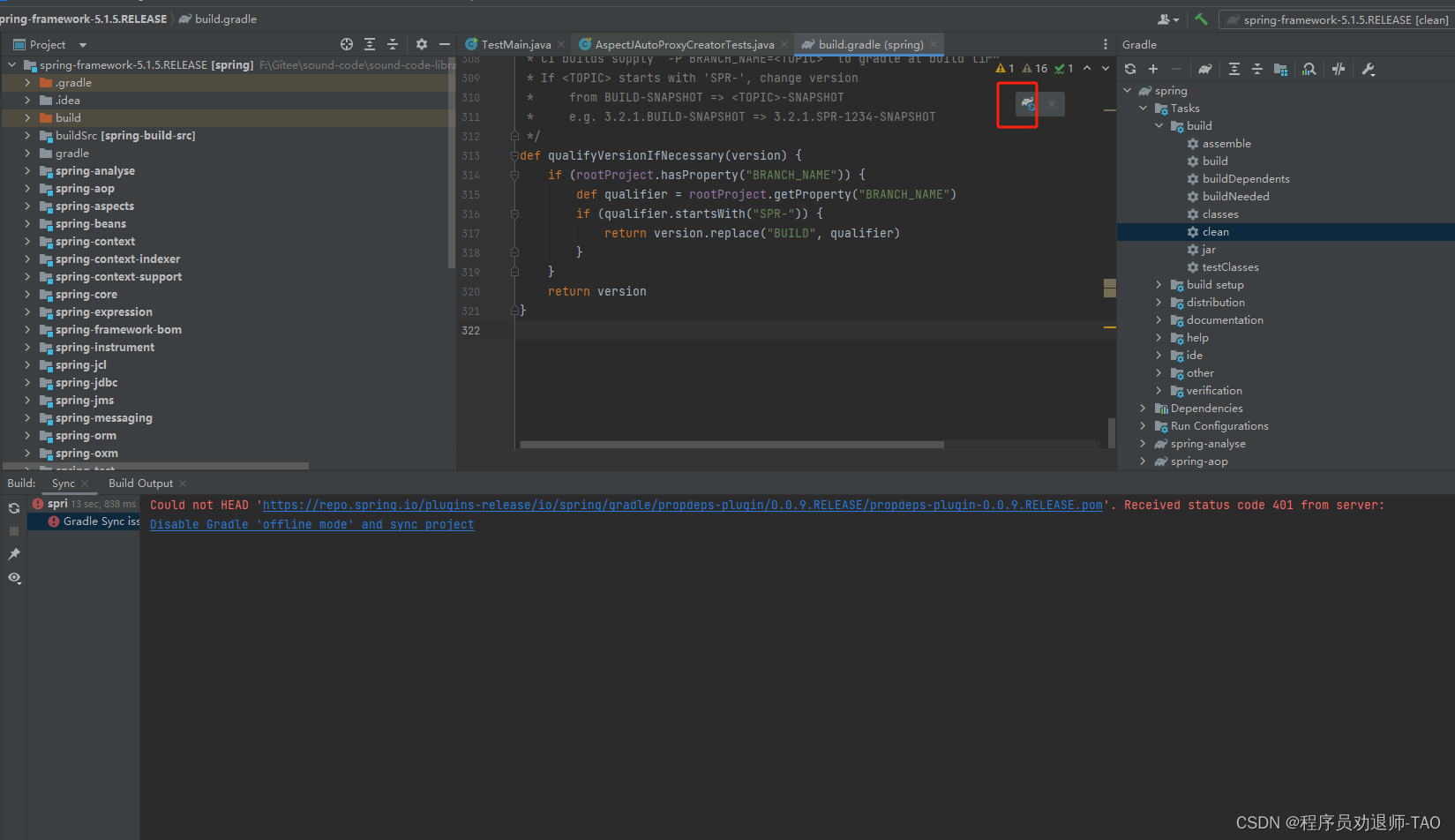The image size is (1455, 840).
Task: Click the locate opened file crosshair icon
Action: [347, 44]
